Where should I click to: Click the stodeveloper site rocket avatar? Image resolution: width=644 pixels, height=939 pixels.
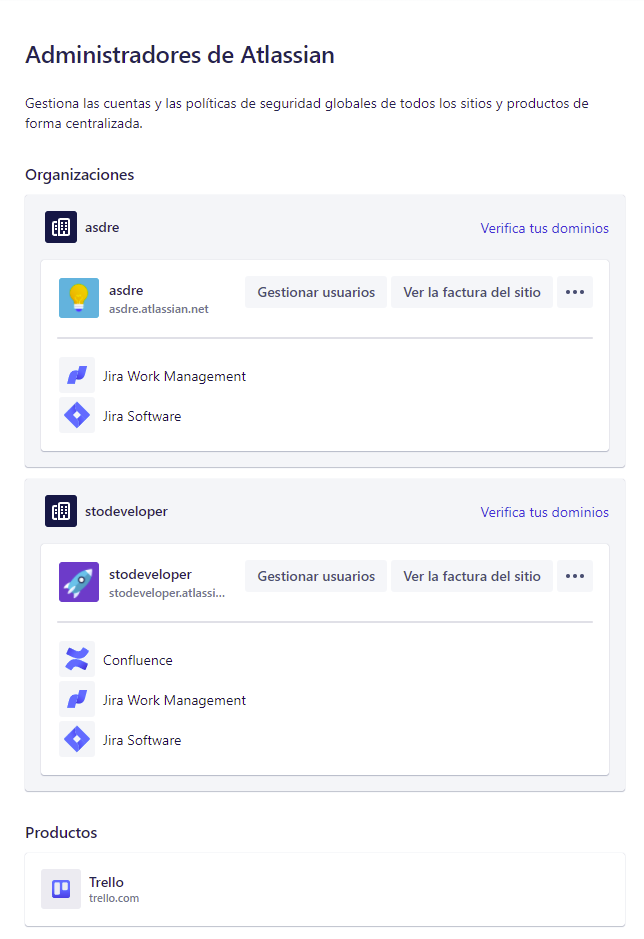[79, 581]
